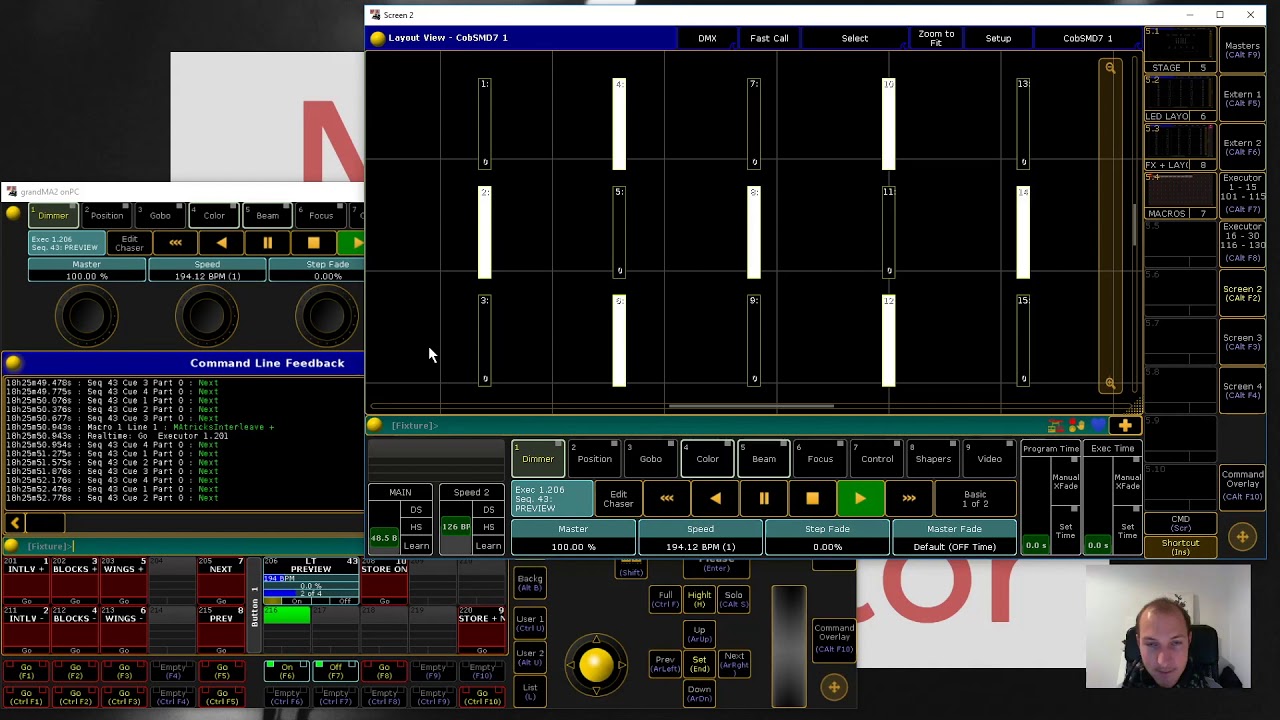Screen dimensions: 1280x720
Task: Click the yellow plus button on the Fixture bar
Action: (x=1125, y=426)
